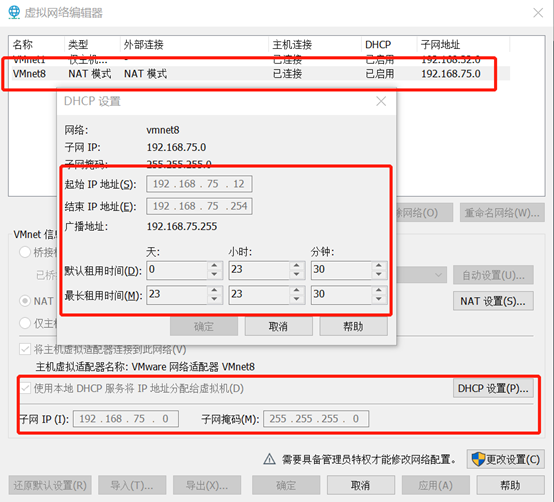The width and height of the screenshot is (554, 502).
Task: Increase default lease hours with up arrow
Action: [297, 266]
